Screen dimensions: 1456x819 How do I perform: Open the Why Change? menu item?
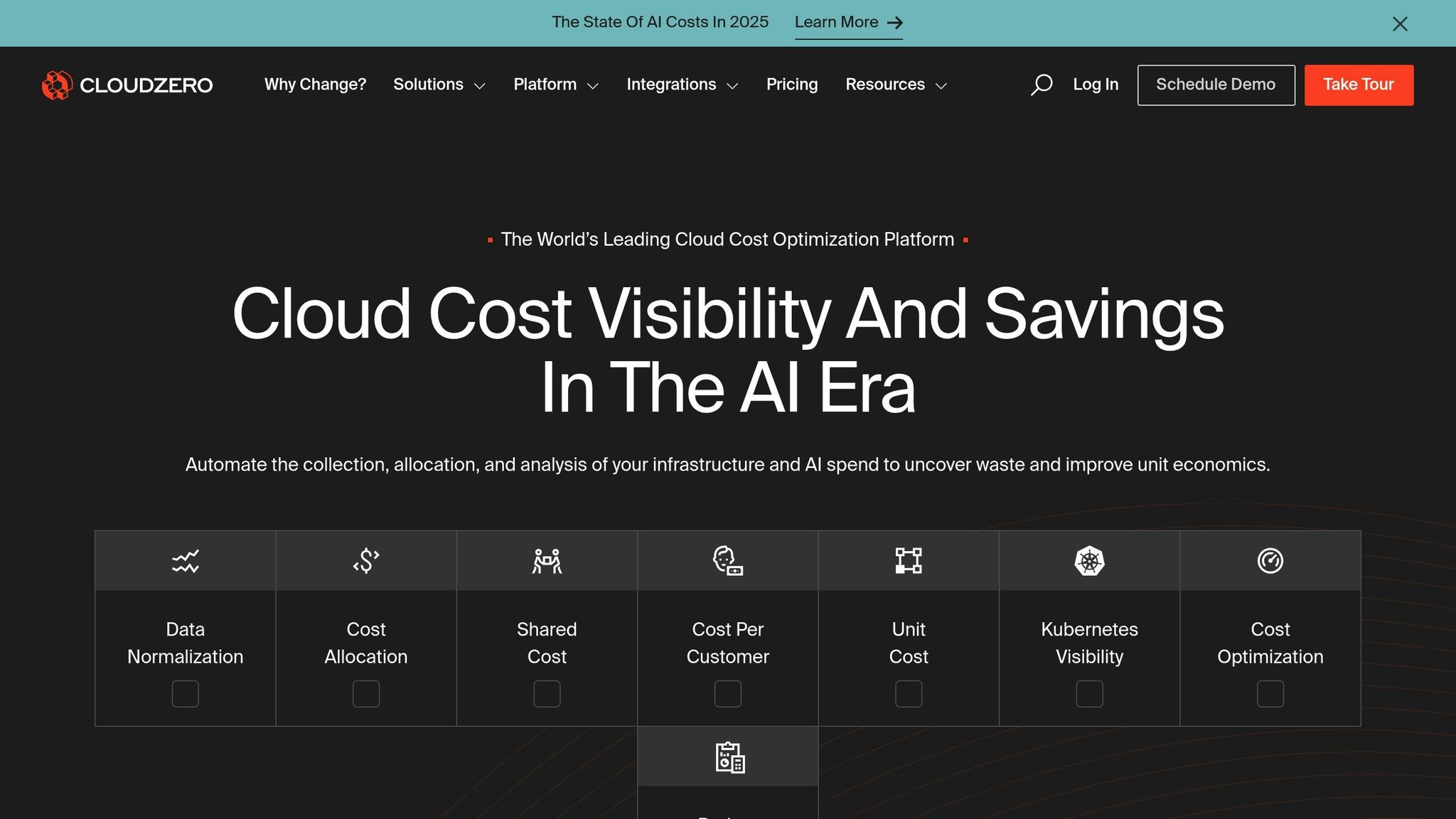(315, 85)
